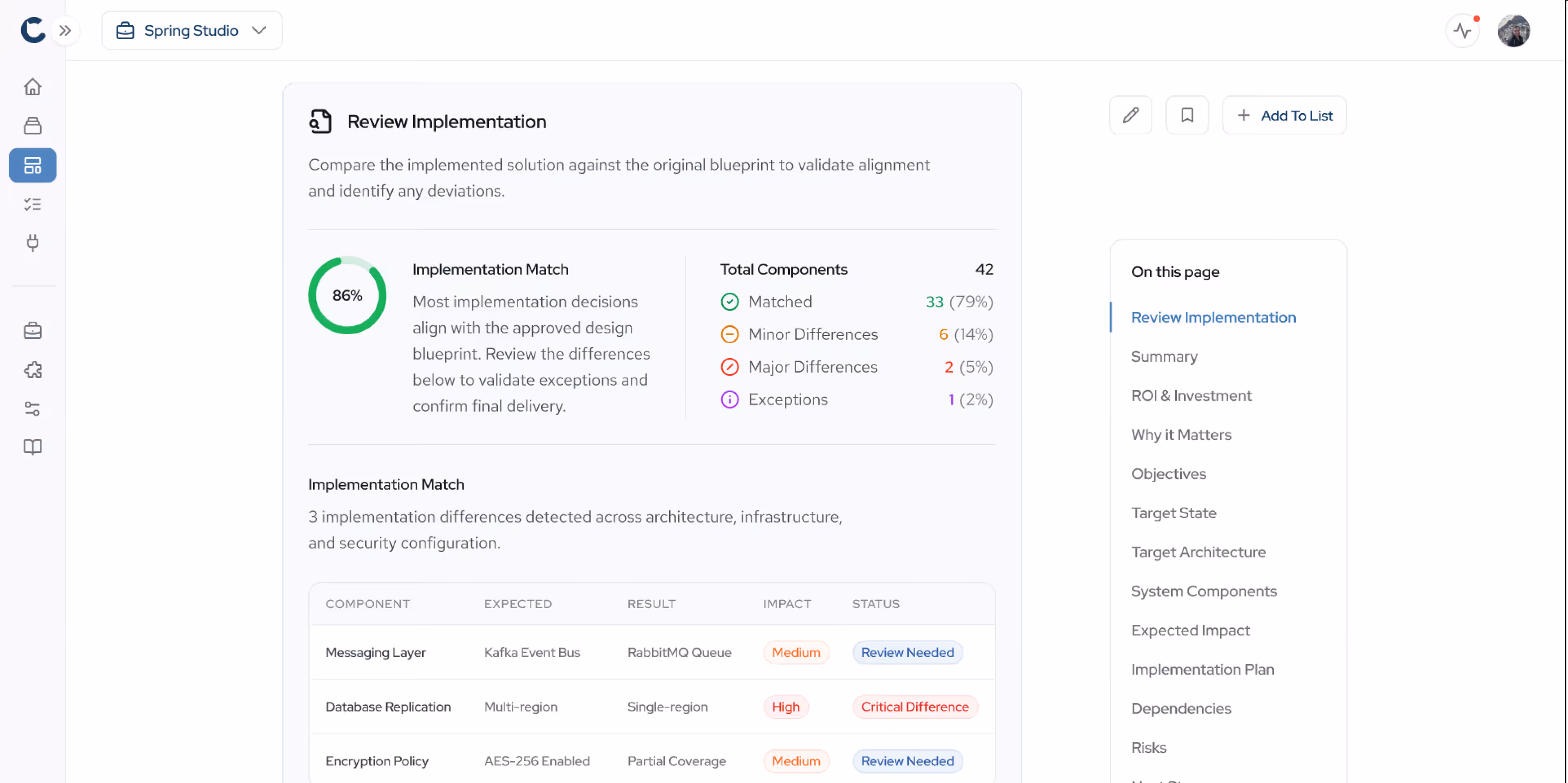Jump to Dependencies section
This screenshot has width=1568, height=783.
coord(1181,708)
